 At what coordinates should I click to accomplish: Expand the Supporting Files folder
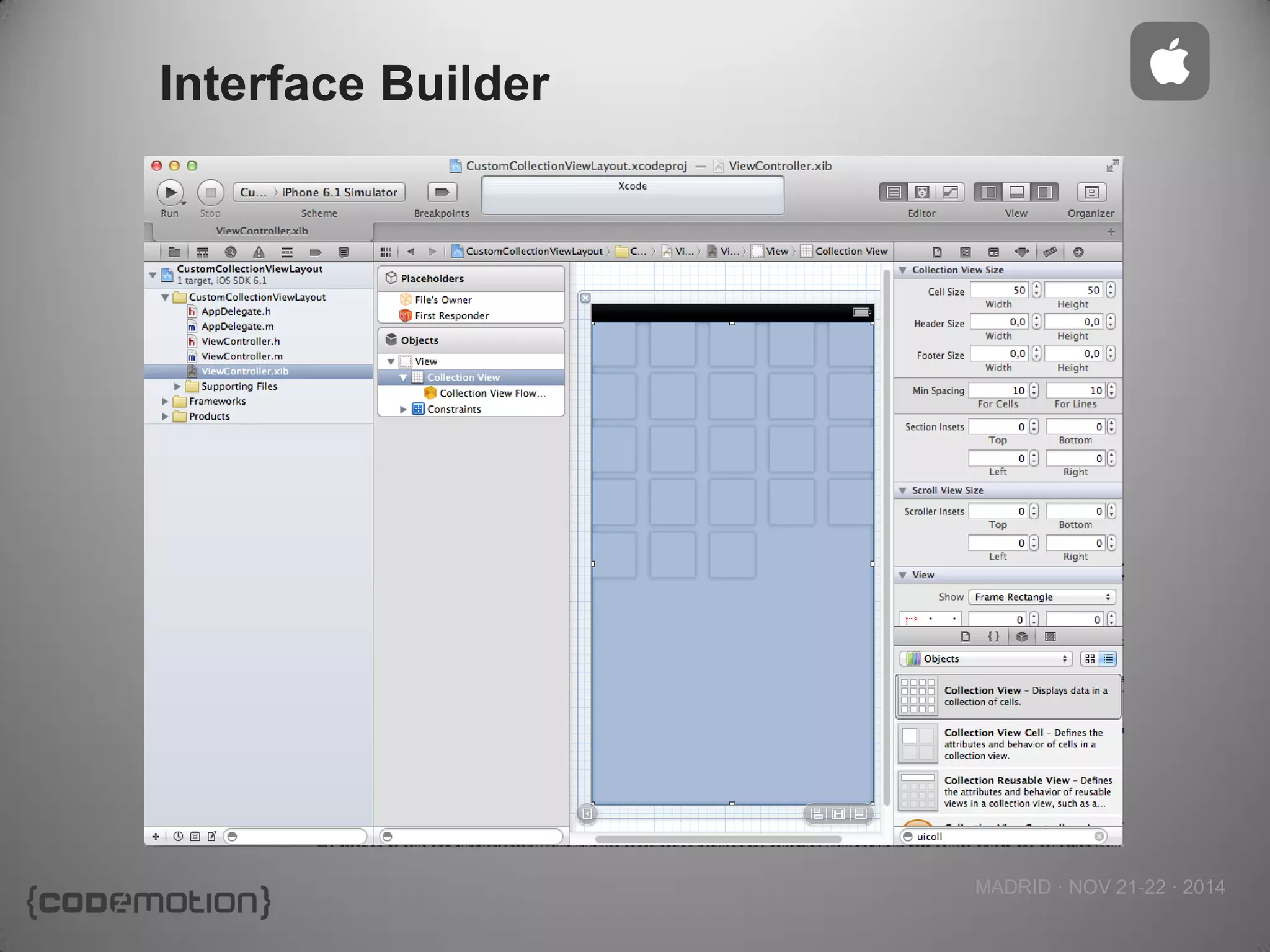click(177, 386)
